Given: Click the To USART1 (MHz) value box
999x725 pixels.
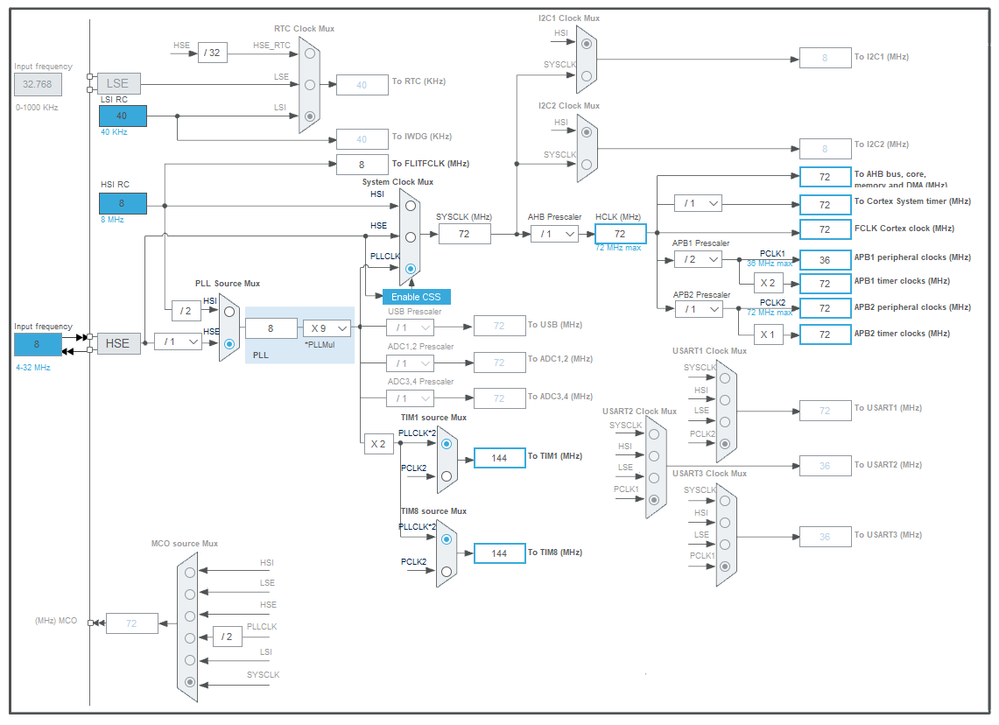Looking at the screenshot, I should point(825,411).
